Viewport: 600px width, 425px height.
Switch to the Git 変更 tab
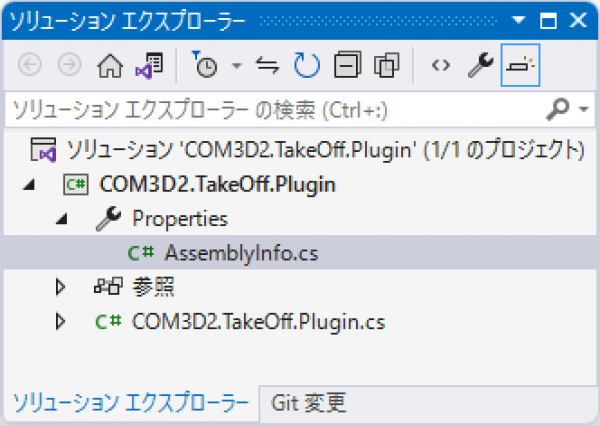click(x=308, y=403)
